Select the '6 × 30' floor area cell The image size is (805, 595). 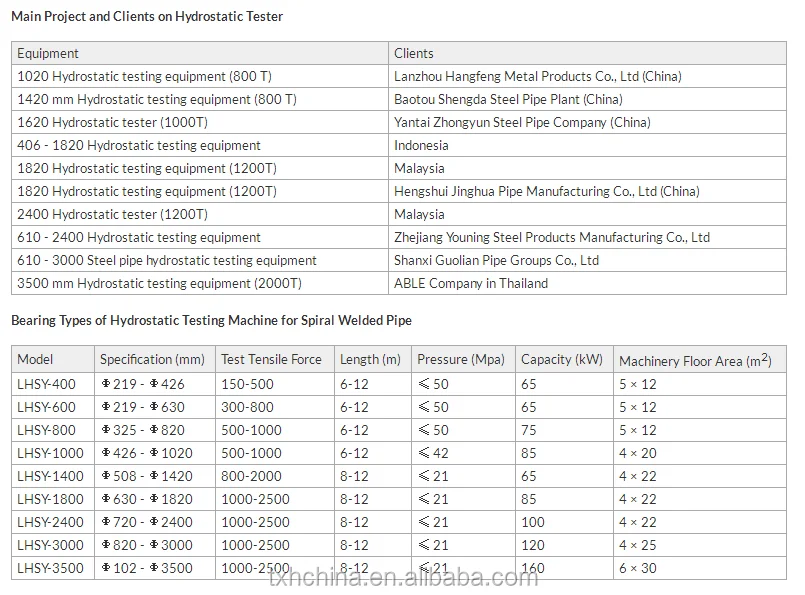coord(638,568)
